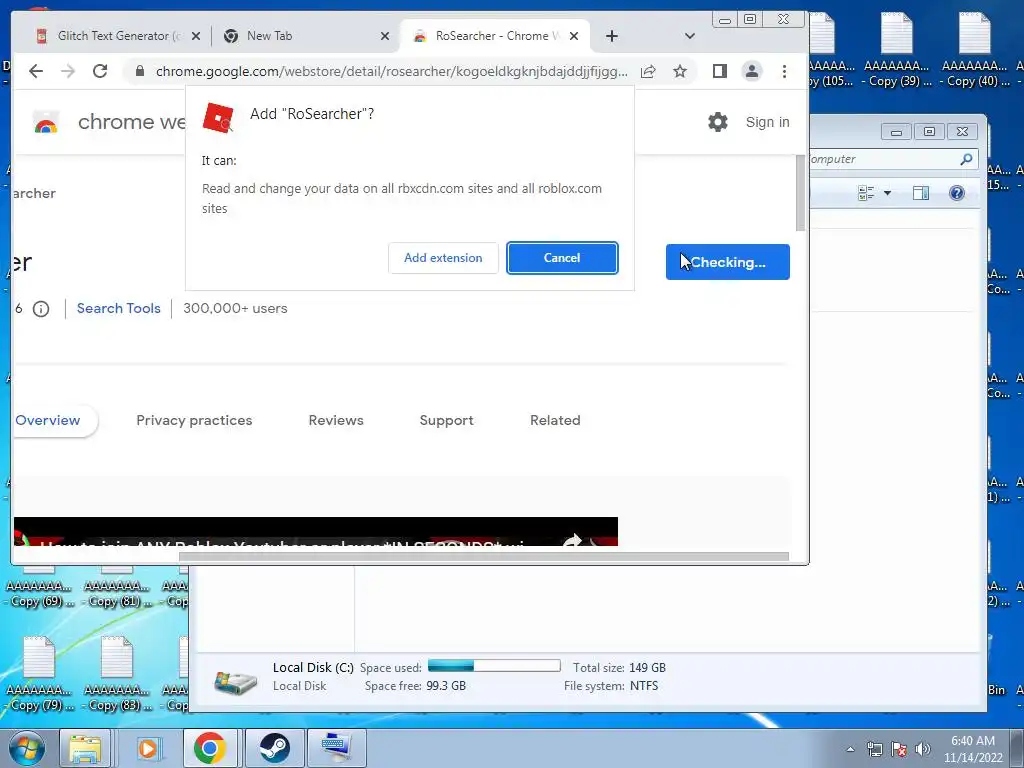Close the RoSearcher tab
The image size is (1024, 768).
pos(573,37)
